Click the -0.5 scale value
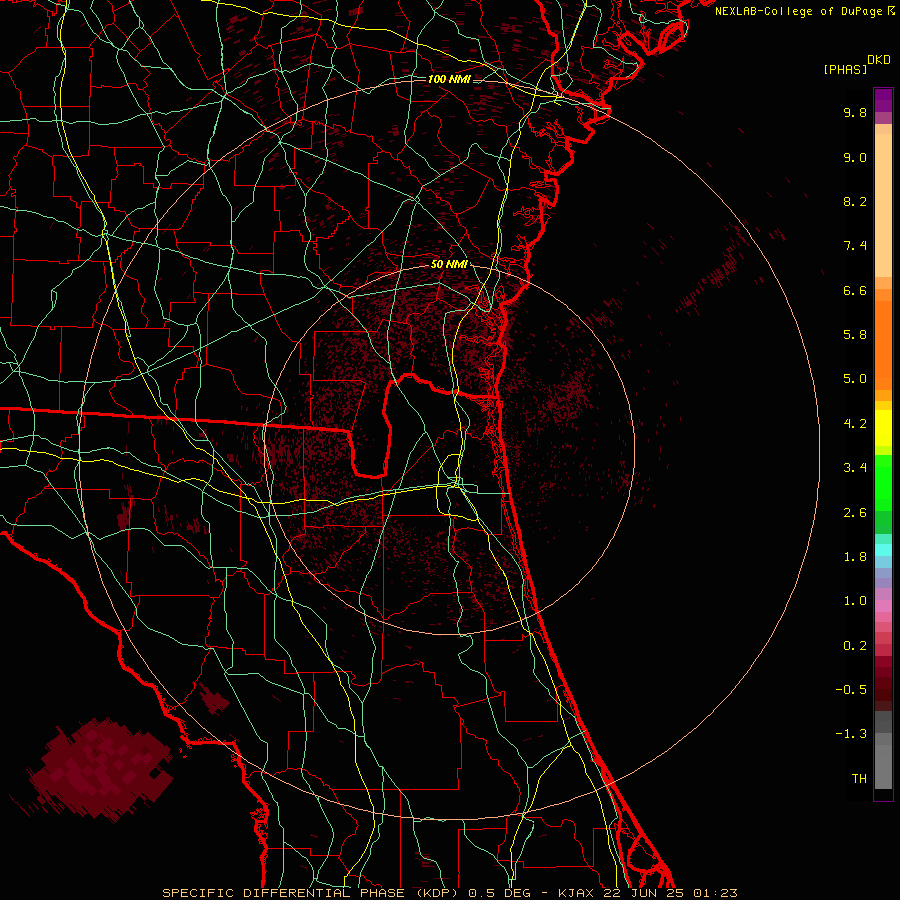Screen dimensions: 900x900 click(851, 690)
